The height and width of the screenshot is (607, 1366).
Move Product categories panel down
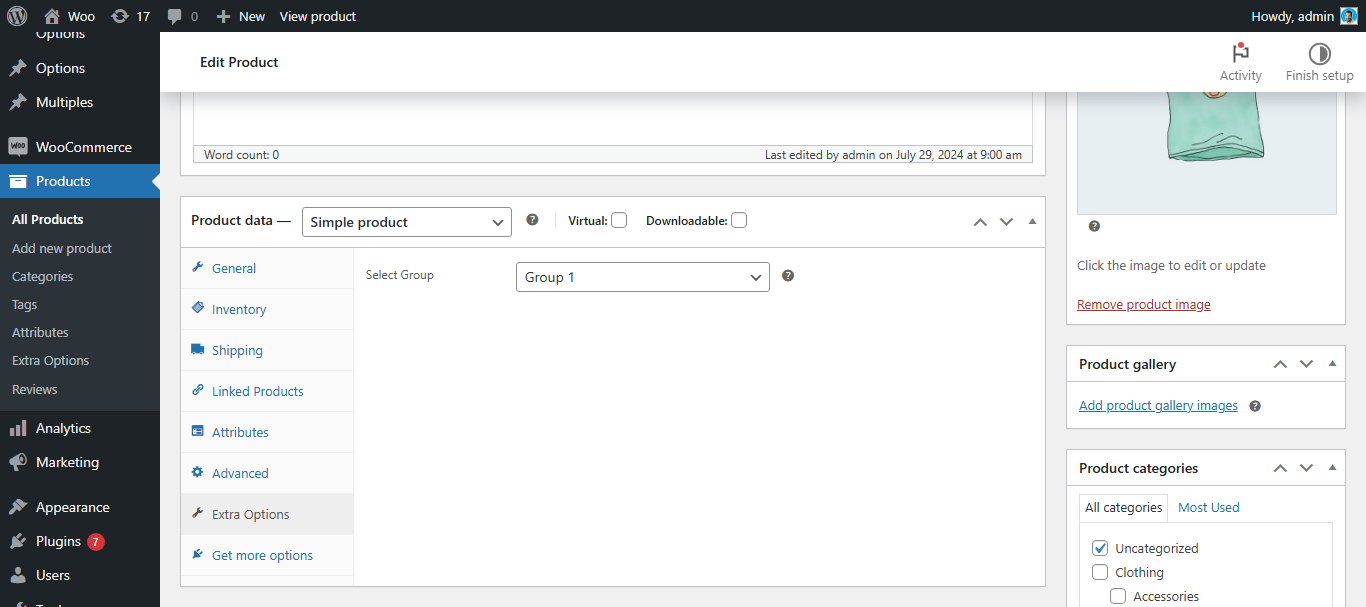pos(1306,468)
